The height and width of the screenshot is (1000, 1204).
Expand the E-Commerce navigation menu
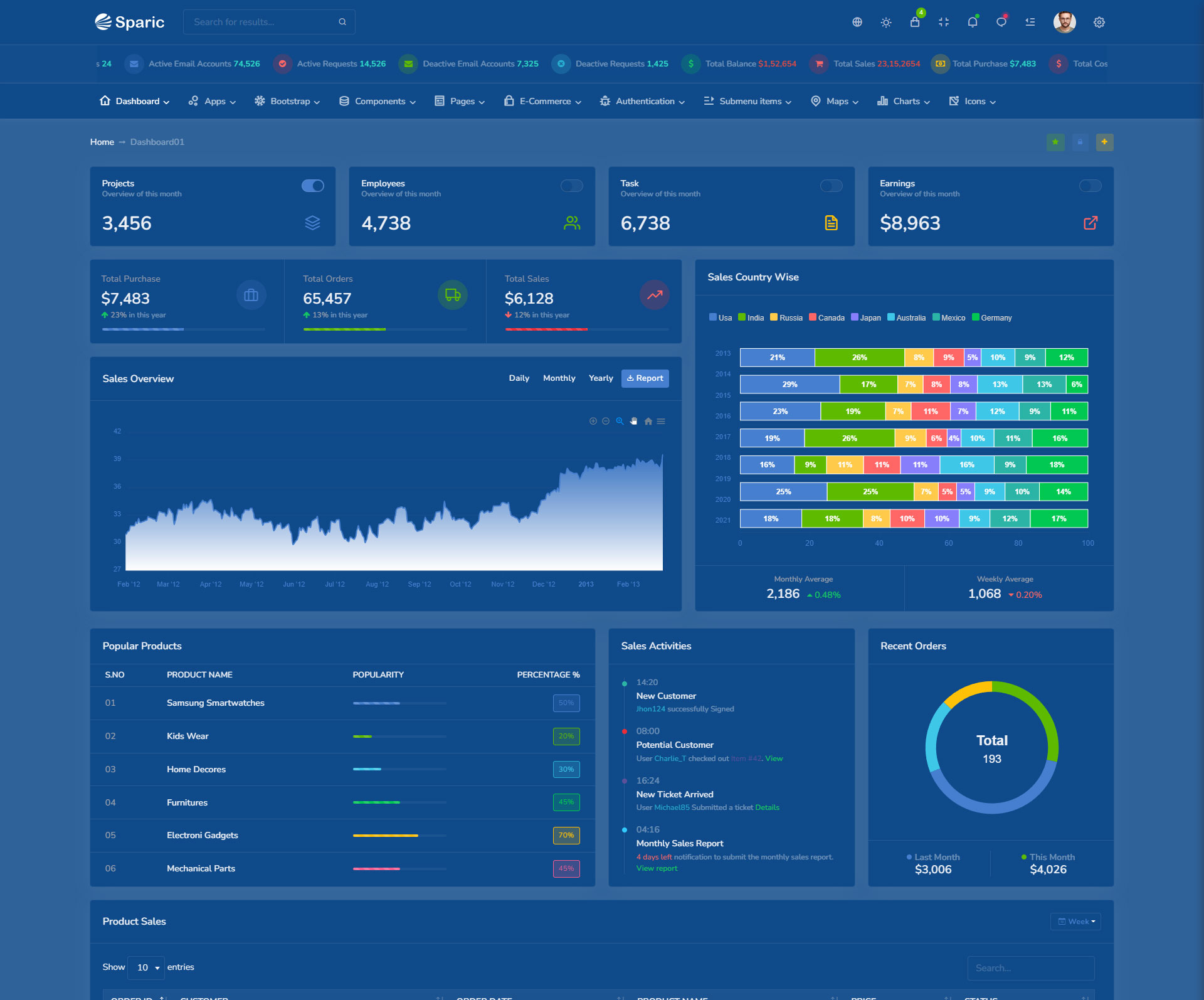tap(543, 101)
